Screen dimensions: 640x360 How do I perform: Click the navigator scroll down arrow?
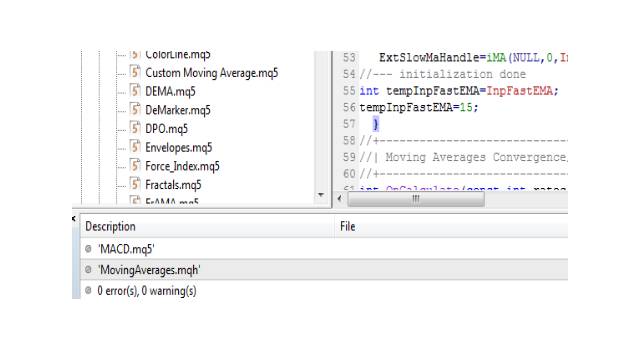coord(321,195)
